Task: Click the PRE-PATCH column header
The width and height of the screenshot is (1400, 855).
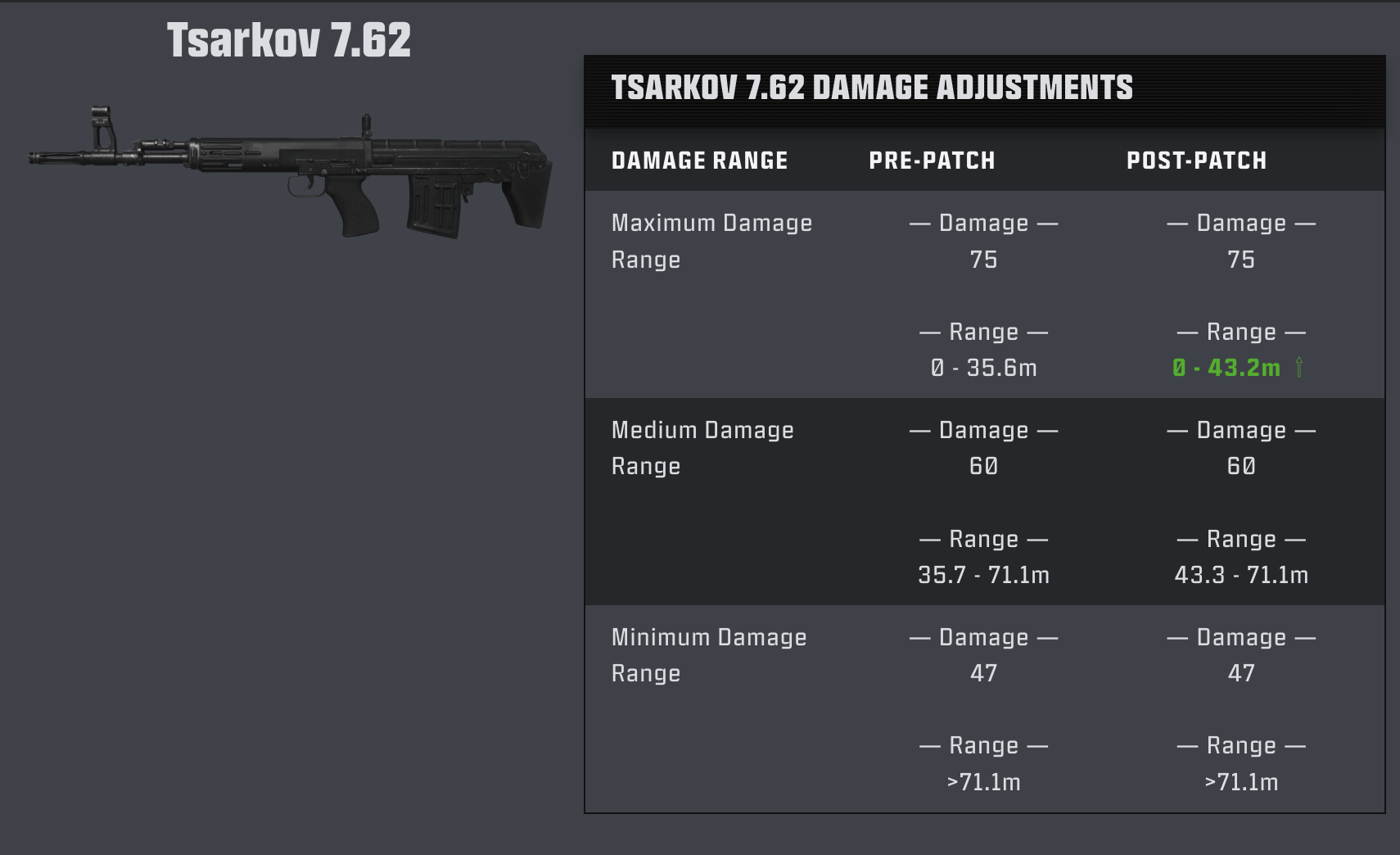Action: (932, 161)
